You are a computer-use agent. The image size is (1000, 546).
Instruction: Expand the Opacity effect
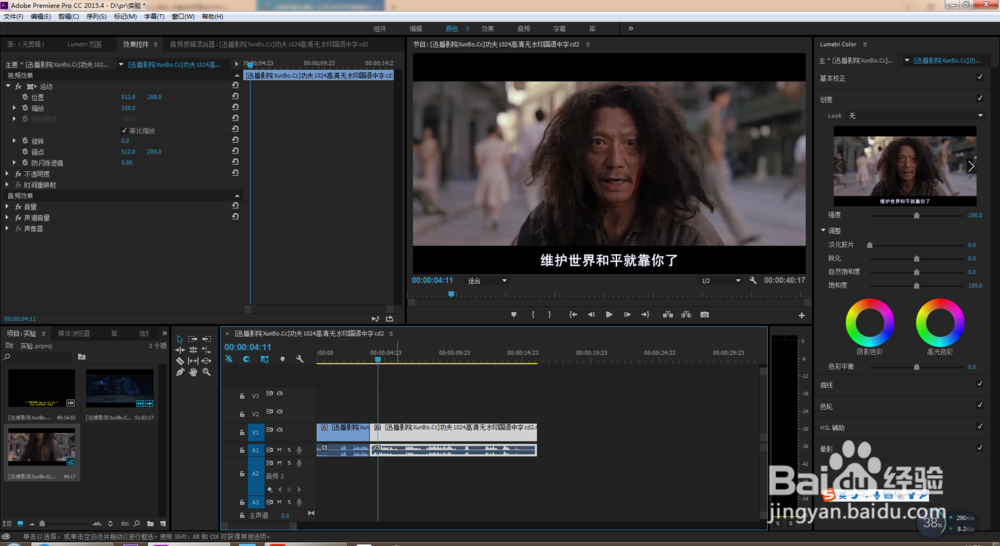tap(7, 173)
